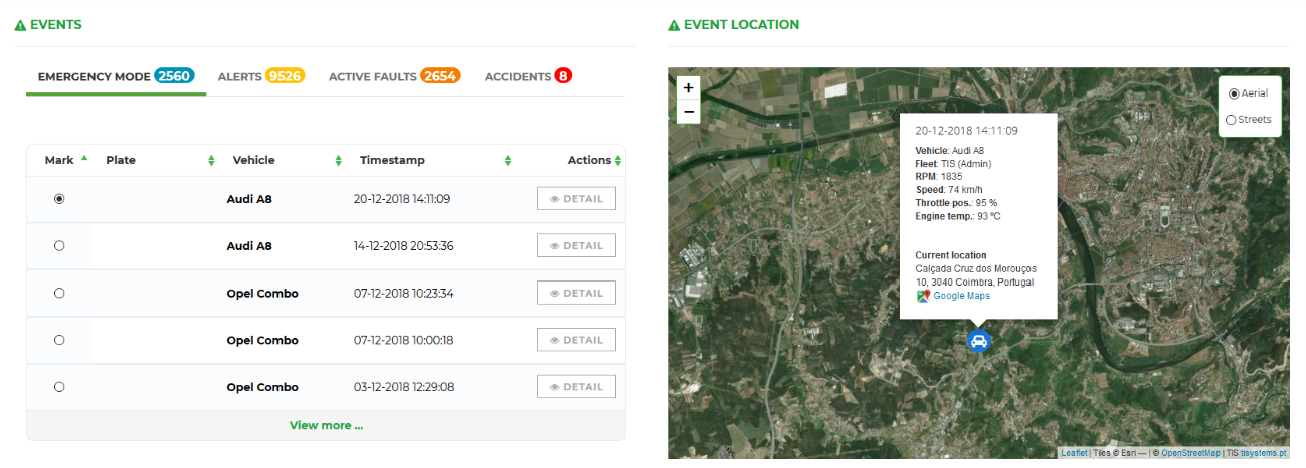Open Detail for Opel Combo 07-12-2018 10:00:18
Image resolution: width=1306 pixels, height=468 pixels.
click(576, 340)
